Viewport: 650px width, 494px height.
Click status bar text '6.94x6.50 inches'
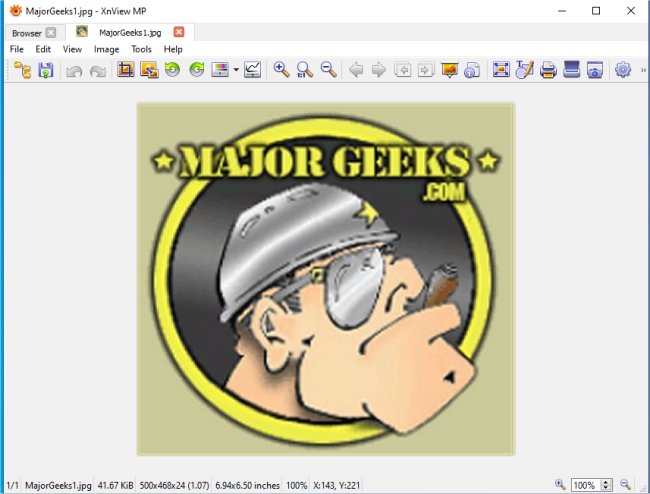pos(247,485)
